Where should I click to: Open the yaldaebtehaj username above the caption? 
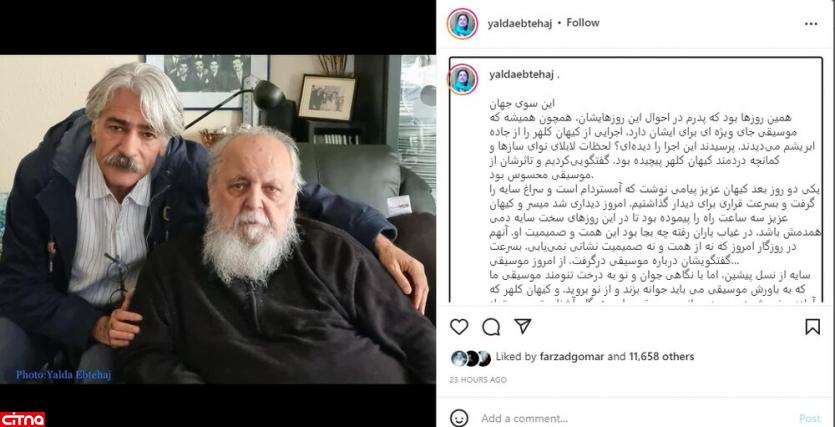click(521, 75)
